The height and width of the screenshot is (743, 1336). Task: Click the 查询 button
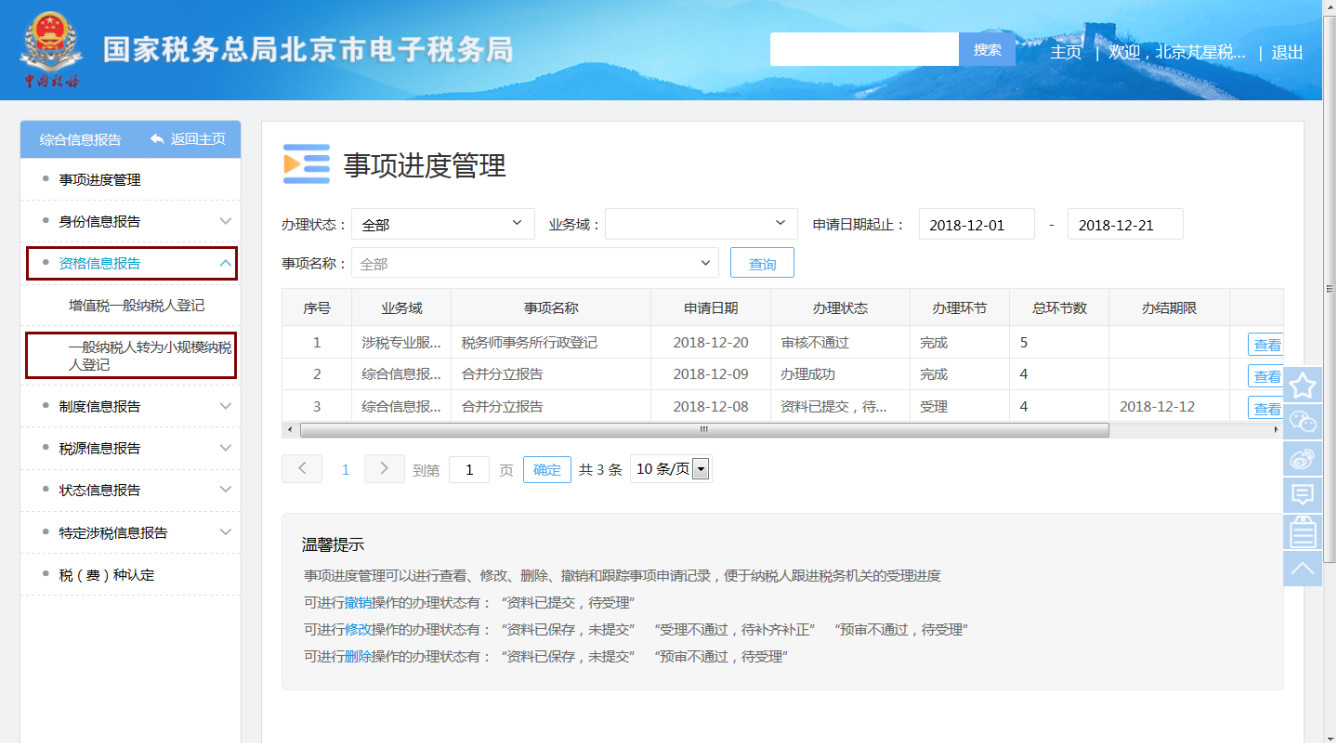762,263
